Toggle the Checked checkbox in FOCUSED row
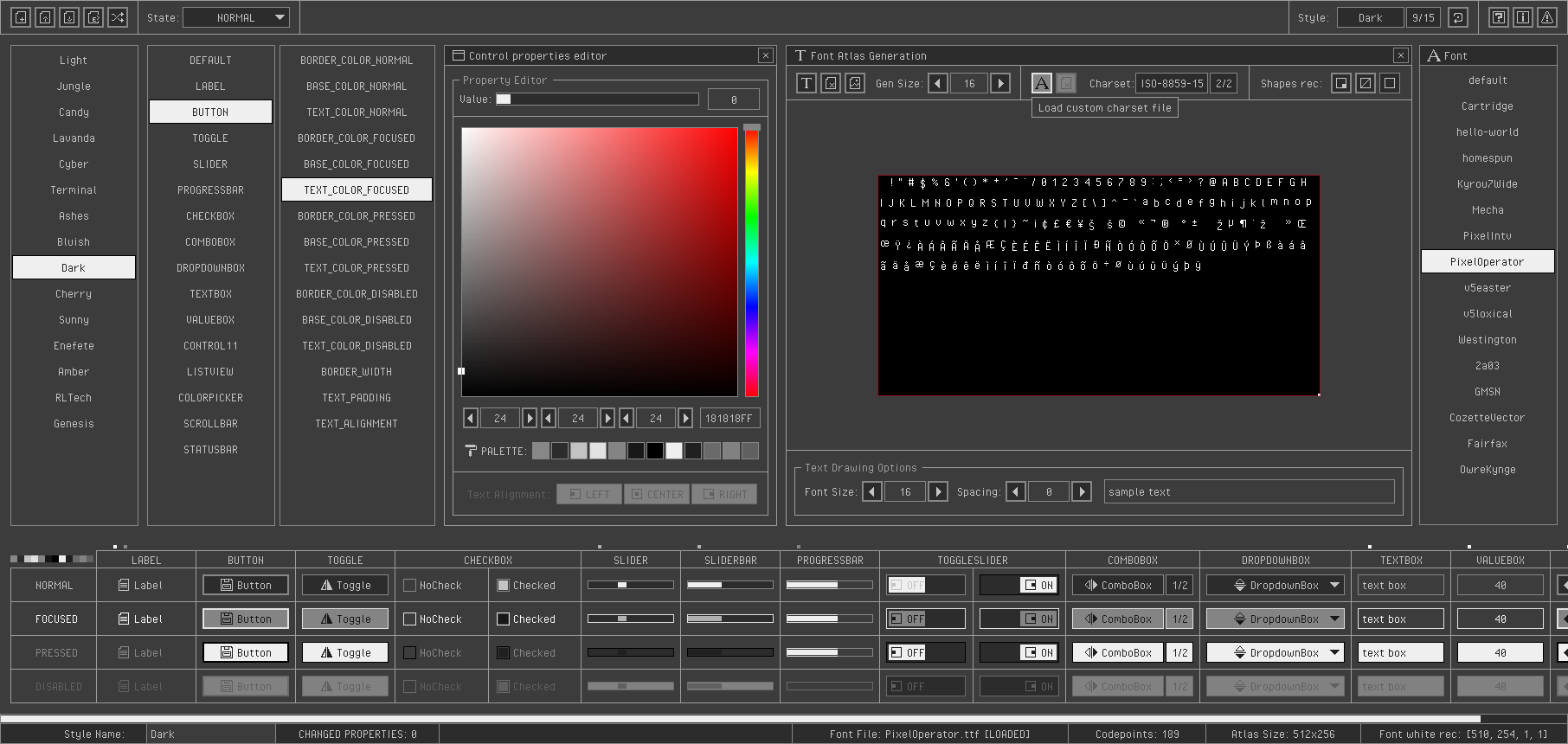The image size is (1568, 744). click(x=503, y=619)
